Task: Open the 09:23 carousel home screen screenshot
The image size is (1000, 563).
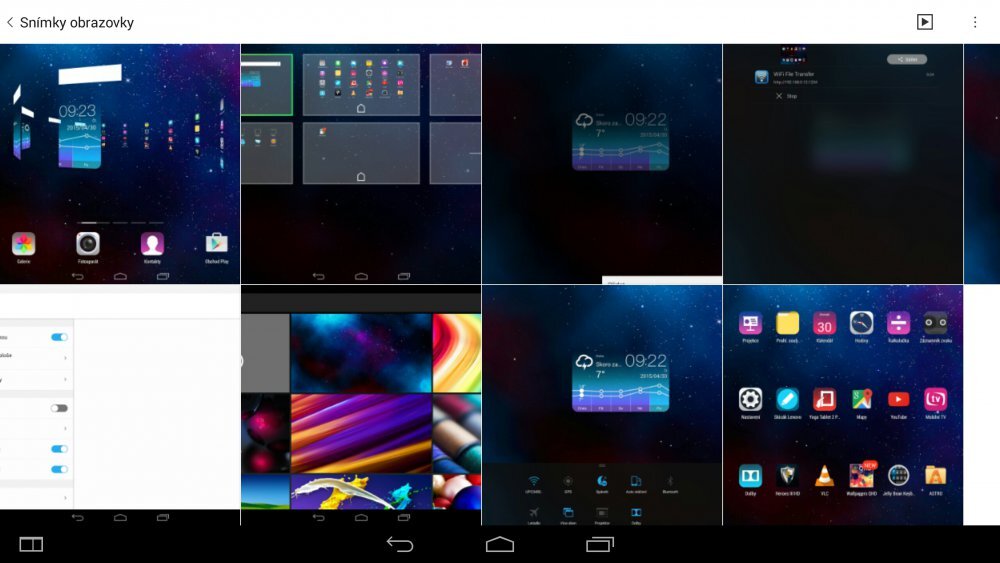Action: pos(120,164)
